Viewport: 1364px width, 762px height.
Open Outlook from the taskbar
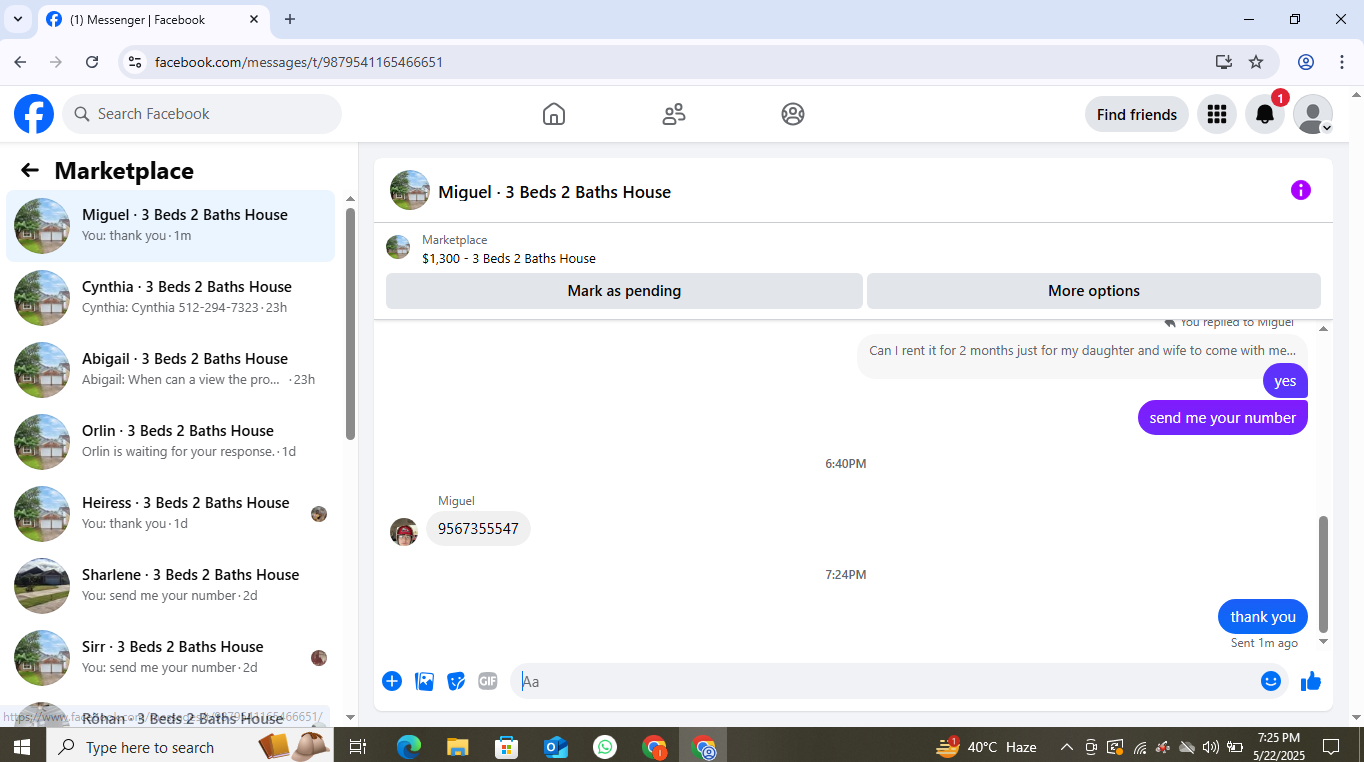(x=556, y=747)
